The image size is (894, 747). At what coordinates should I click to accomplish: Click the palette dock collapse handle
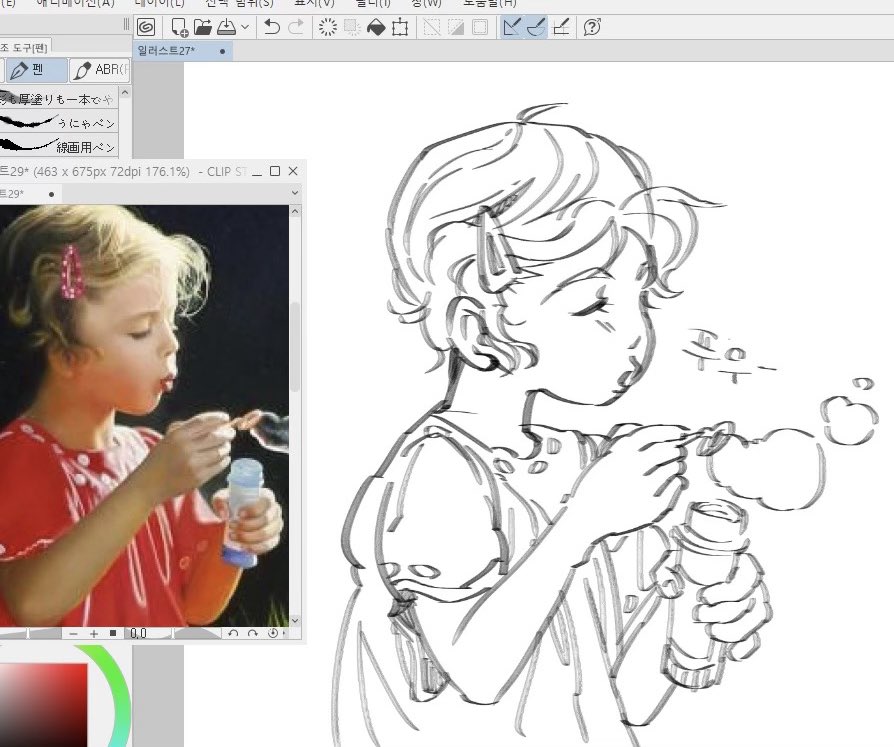point(126,25)
